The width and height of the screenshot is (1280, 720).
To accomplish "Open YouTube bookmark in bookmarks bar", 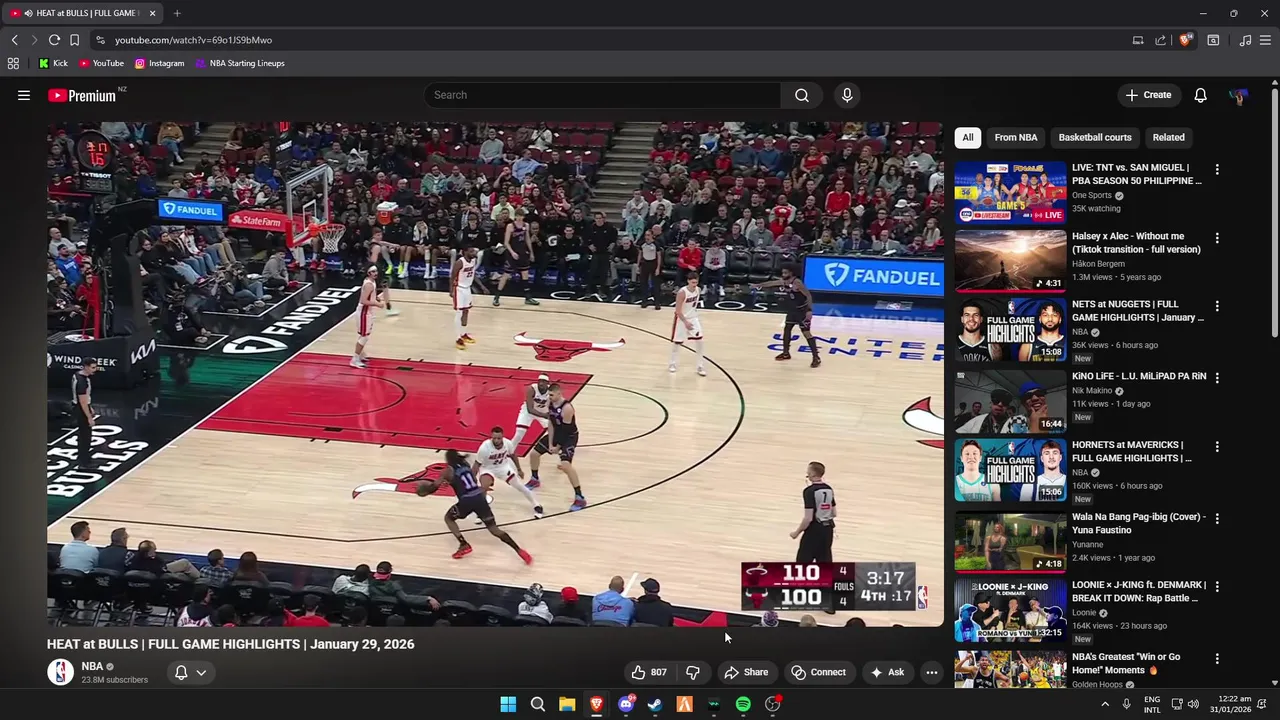I will (x=101, y=63).
